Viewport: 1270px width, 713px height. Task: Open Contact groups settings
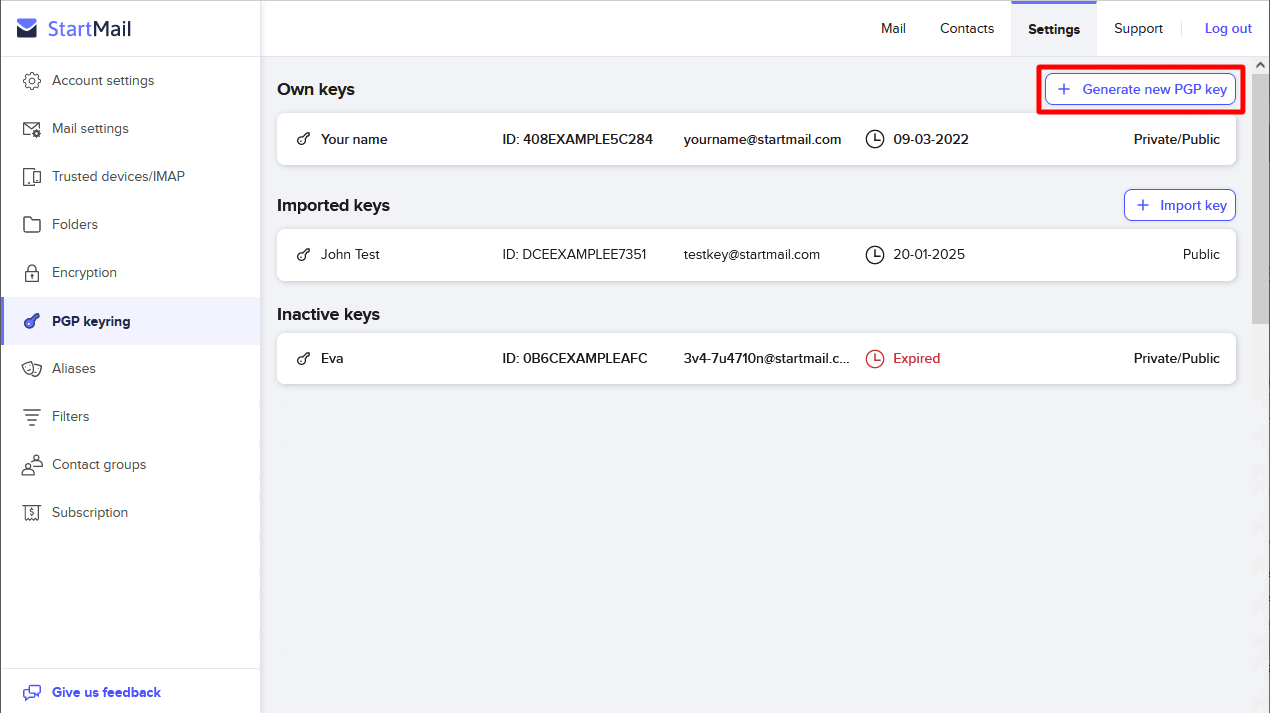[x=130, y=465]
